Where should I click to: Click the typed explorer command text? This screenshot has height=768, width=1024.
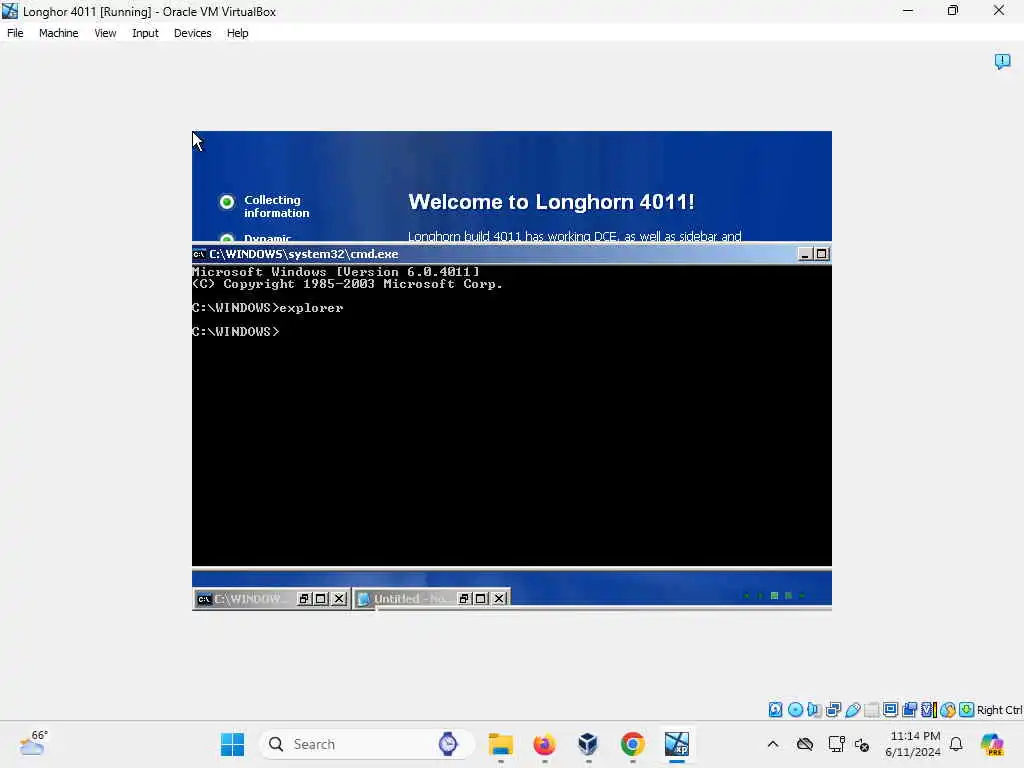click(311, 308)
